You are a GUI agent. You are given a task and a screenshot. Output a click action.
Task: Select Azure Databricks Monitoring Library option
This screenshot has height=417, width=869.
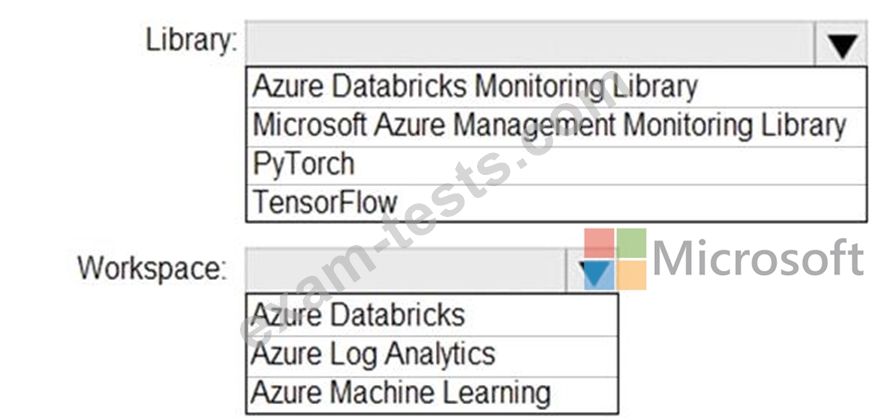point(556,87)
